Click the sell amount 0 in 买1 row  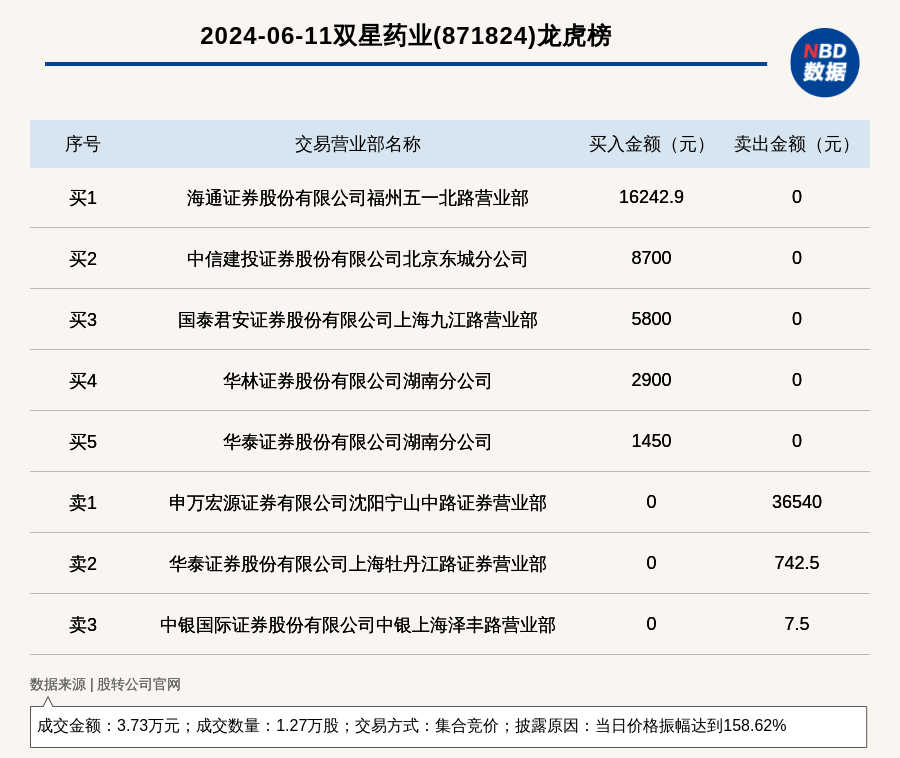click(797, 197)
